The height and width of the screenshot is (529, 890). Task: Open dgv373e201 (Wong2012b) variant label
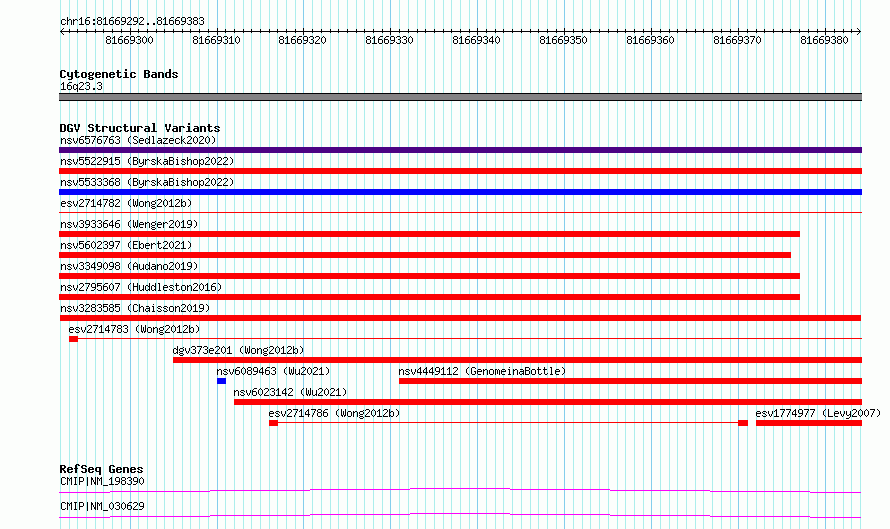[238, 350]
